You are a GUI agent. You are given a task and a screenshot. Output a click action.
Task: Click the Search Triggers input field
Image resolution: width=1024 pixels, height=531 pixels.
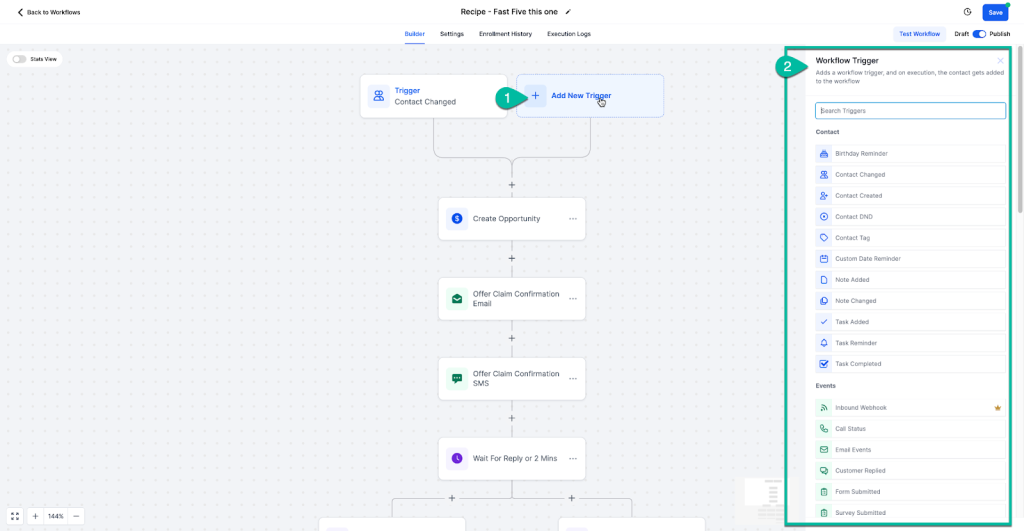(x=910, y=110)
